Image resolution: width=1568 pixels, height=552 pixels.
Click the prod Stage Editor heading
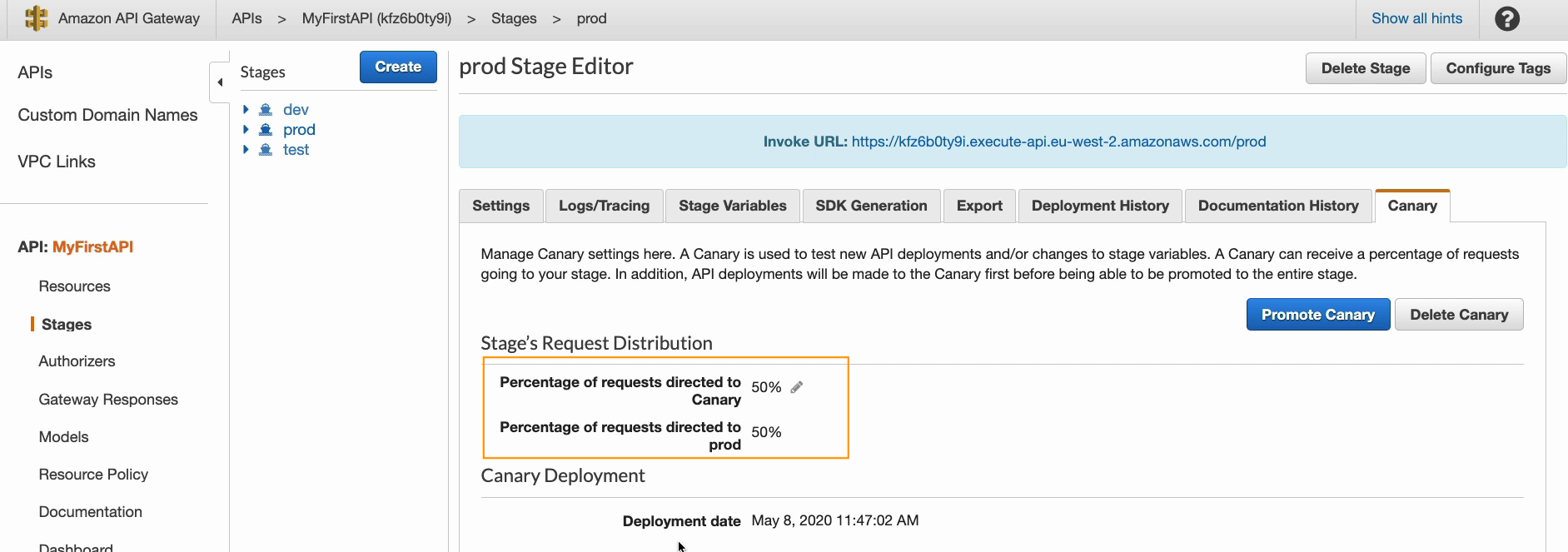[546, 67]
